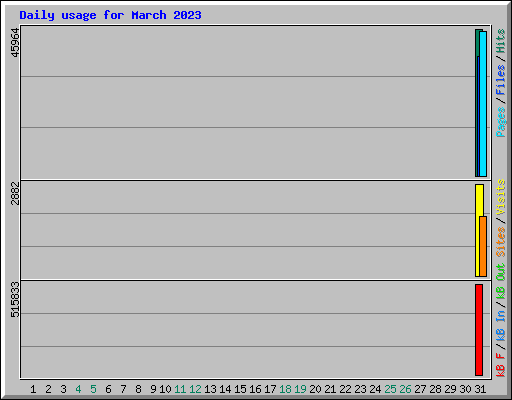Click the 'Daily usage for March 2023' title
Viewport: 512px width, 400px height.
(110, 15)
